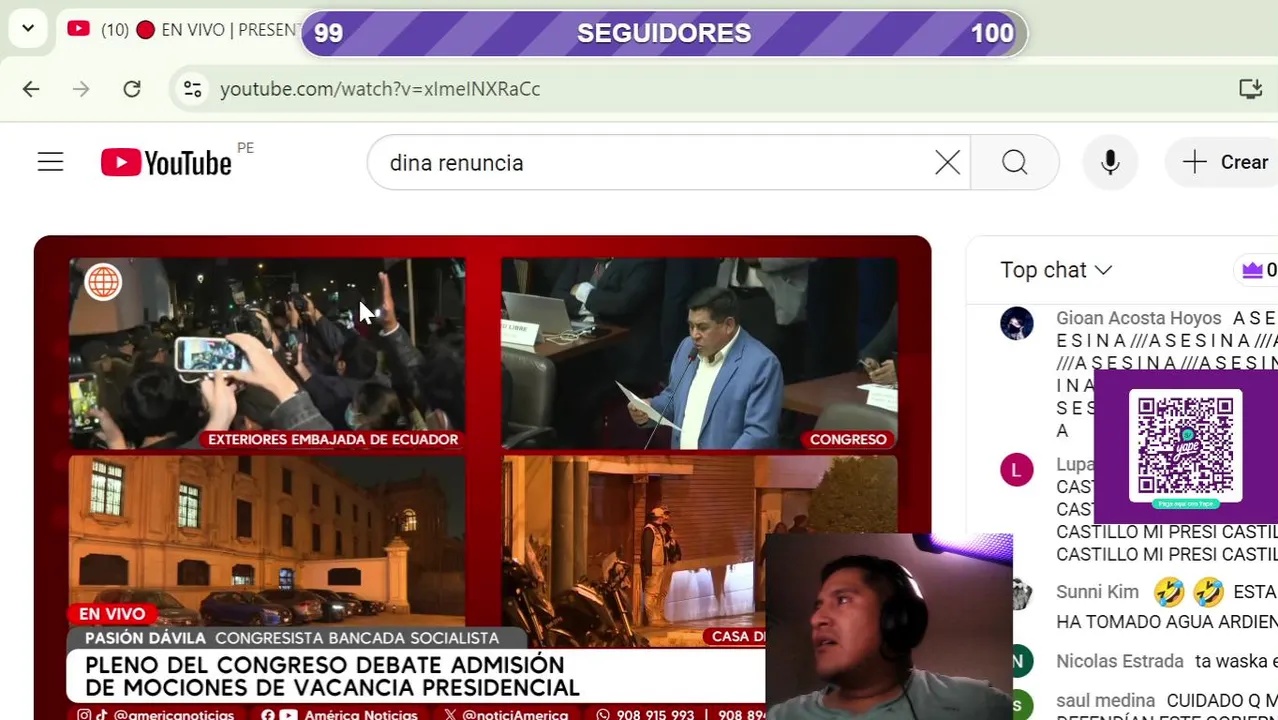Go to the YouTube home logo
The width and height of the screenshot is (1278, 720).
click(x=166, y=162)
